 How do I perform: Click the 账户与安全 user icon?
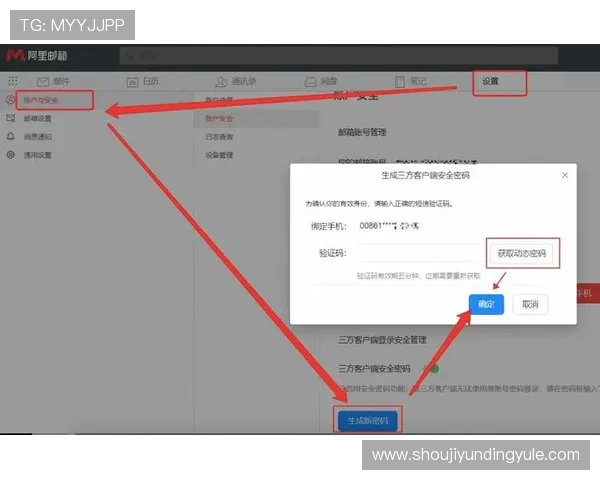coord(10,100)
